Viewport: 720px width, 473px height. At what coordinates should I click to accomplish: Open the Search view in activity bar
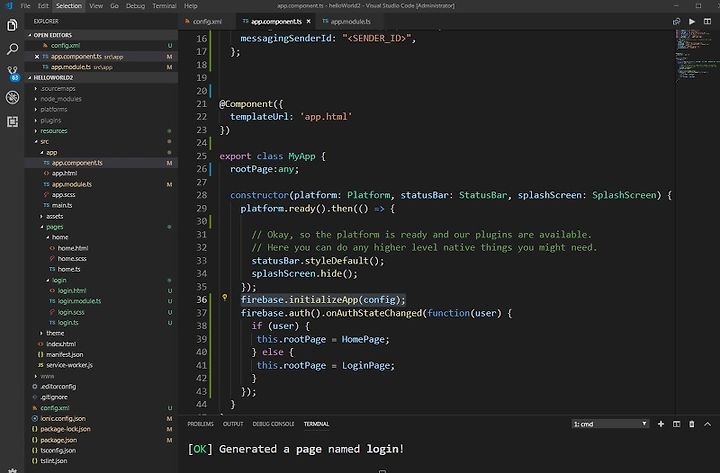point(12,49)
